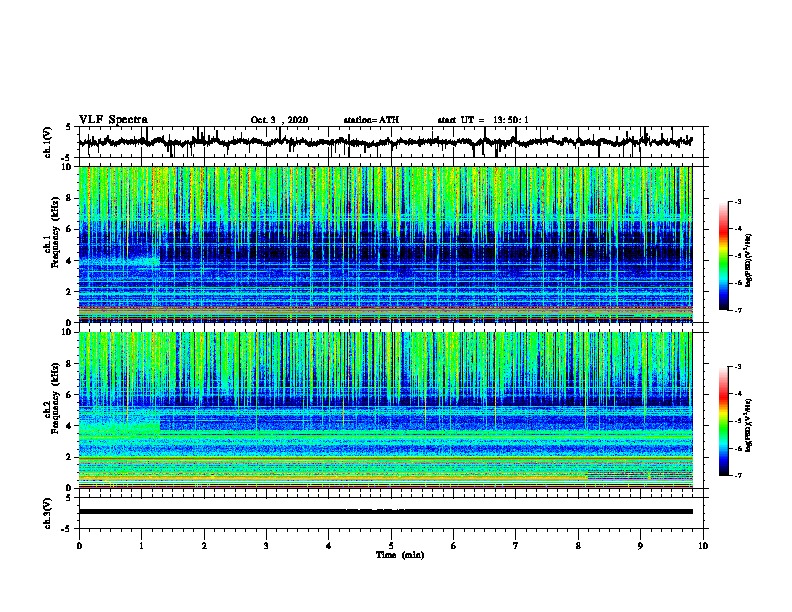Click the ch.1 spectrogram panel
Screen dimensions: 792x612
385,244
